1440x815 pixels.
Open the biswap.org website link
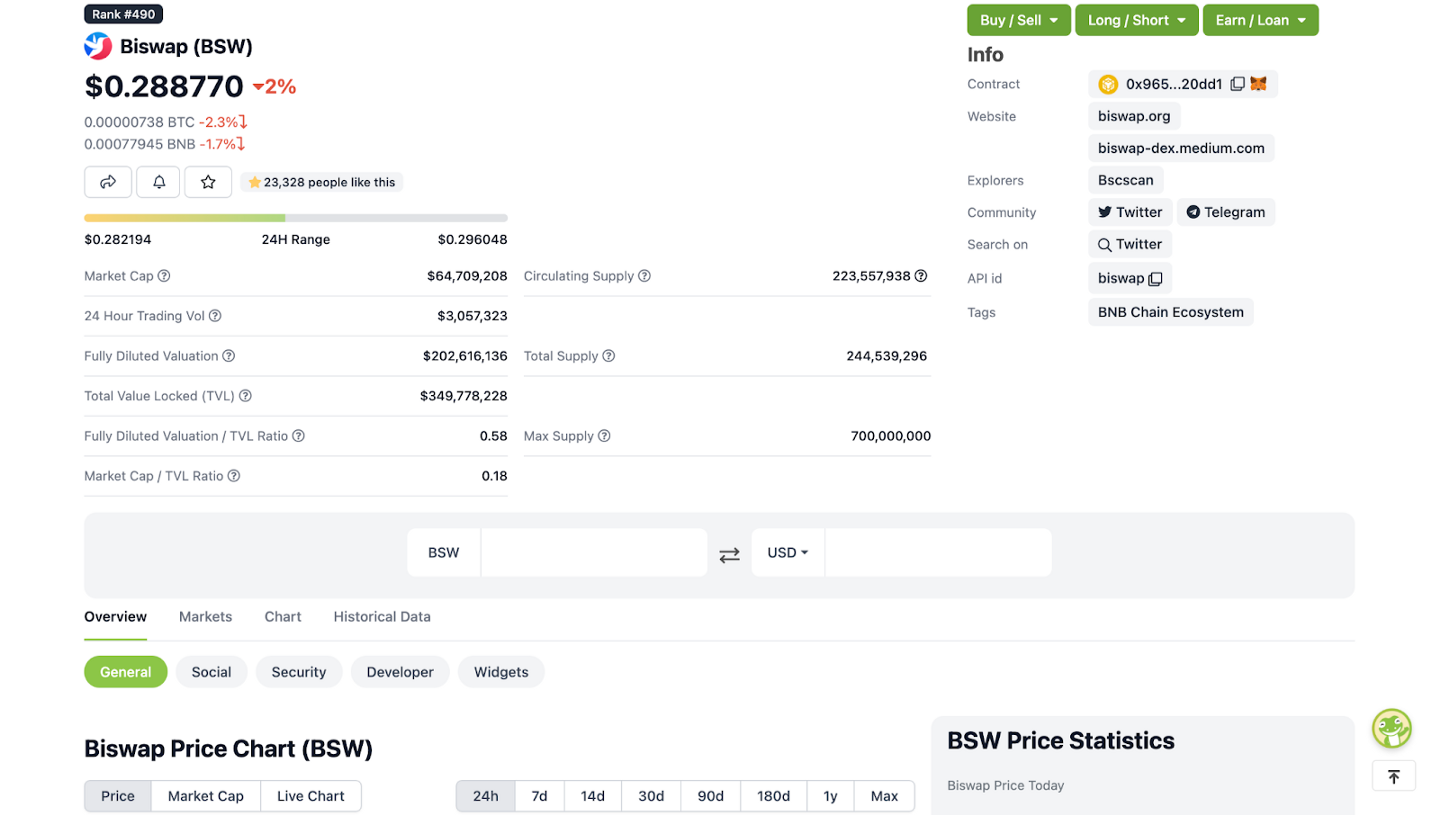(1134, 116)
